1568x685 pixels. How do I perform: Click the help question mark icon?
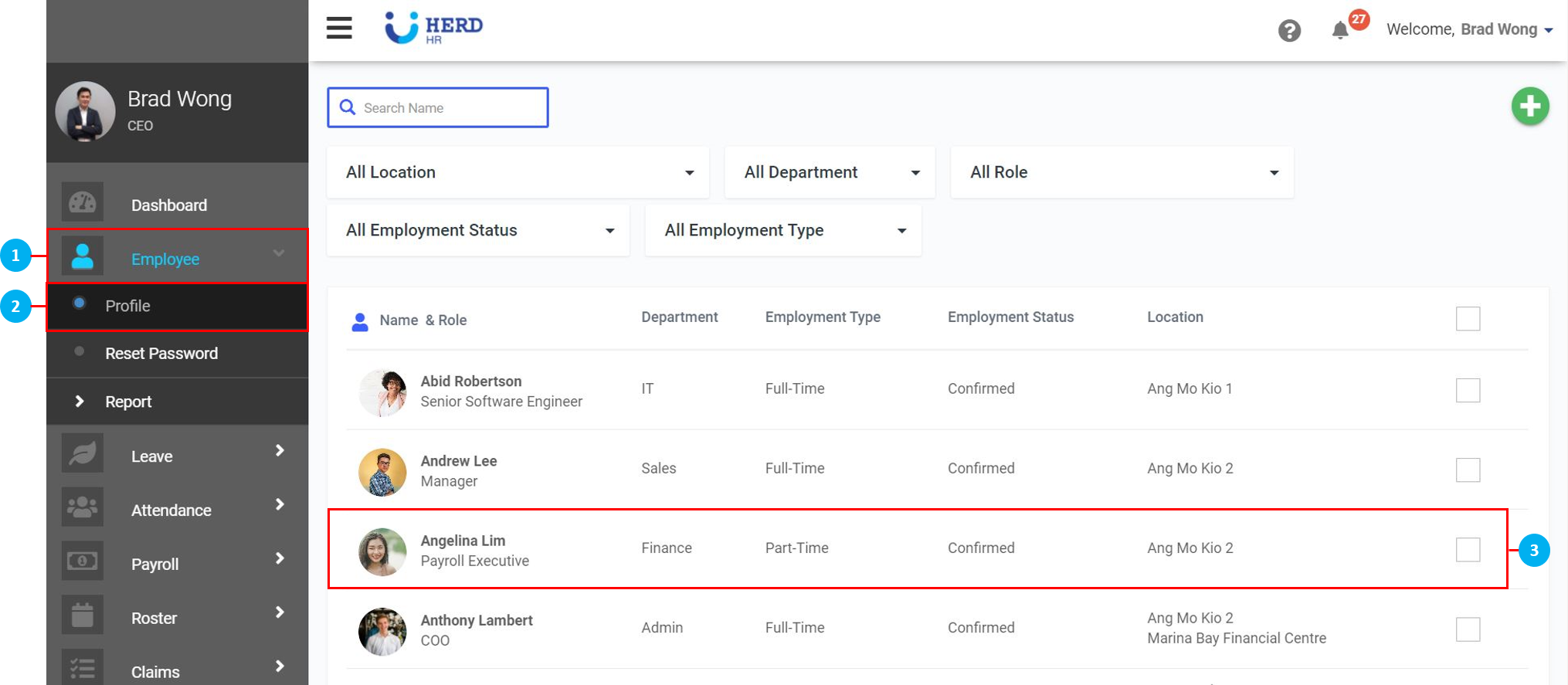1289,31
